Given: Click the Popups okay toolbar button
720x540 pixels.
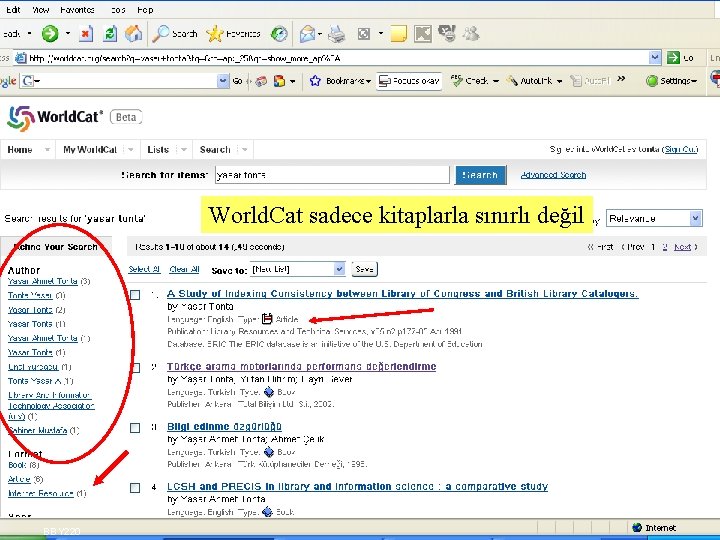Looking at the screenshot, I should [x=409, y=81].
